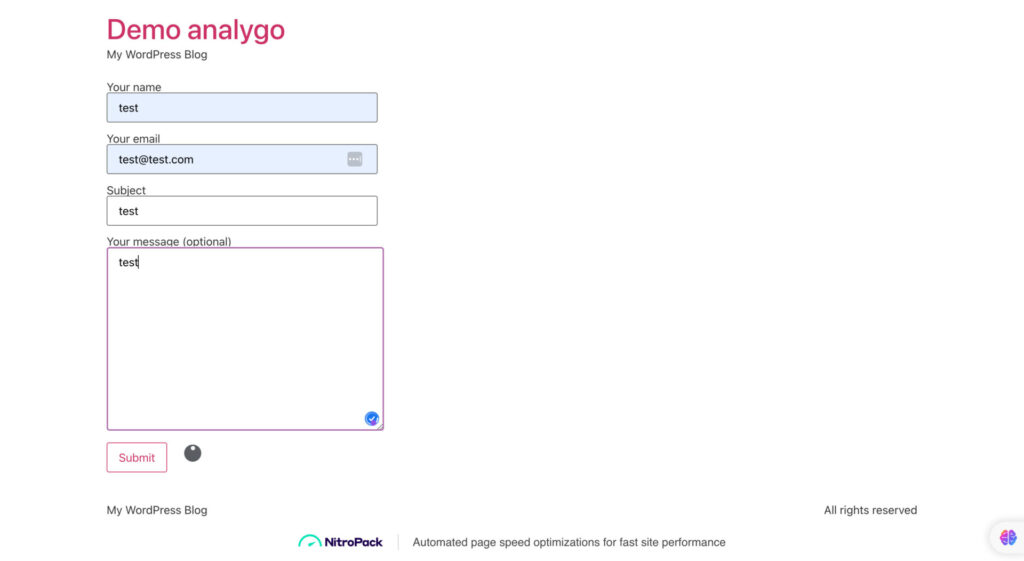Click the NitroPack page speed tagline text
Viewport: 1024px width, 561px height.
pyautogui.click(x=569, y=542)
